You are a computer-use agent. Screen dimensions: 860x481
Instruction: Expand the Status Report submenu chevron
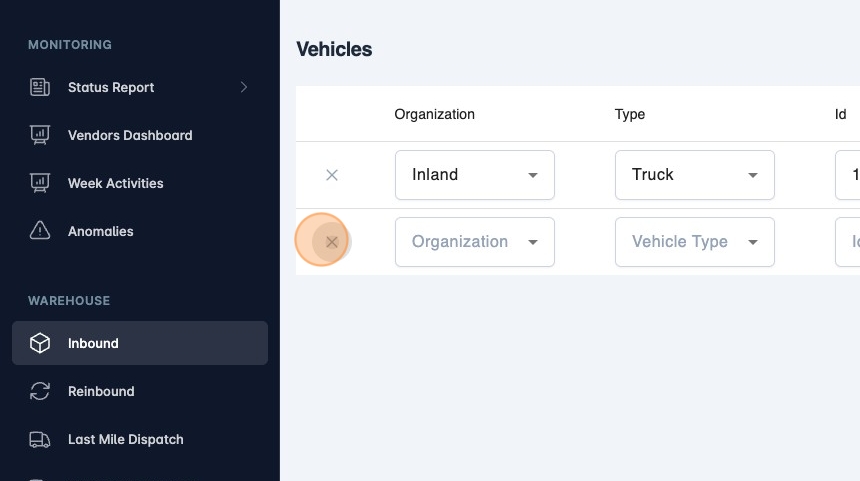point(244,87)
